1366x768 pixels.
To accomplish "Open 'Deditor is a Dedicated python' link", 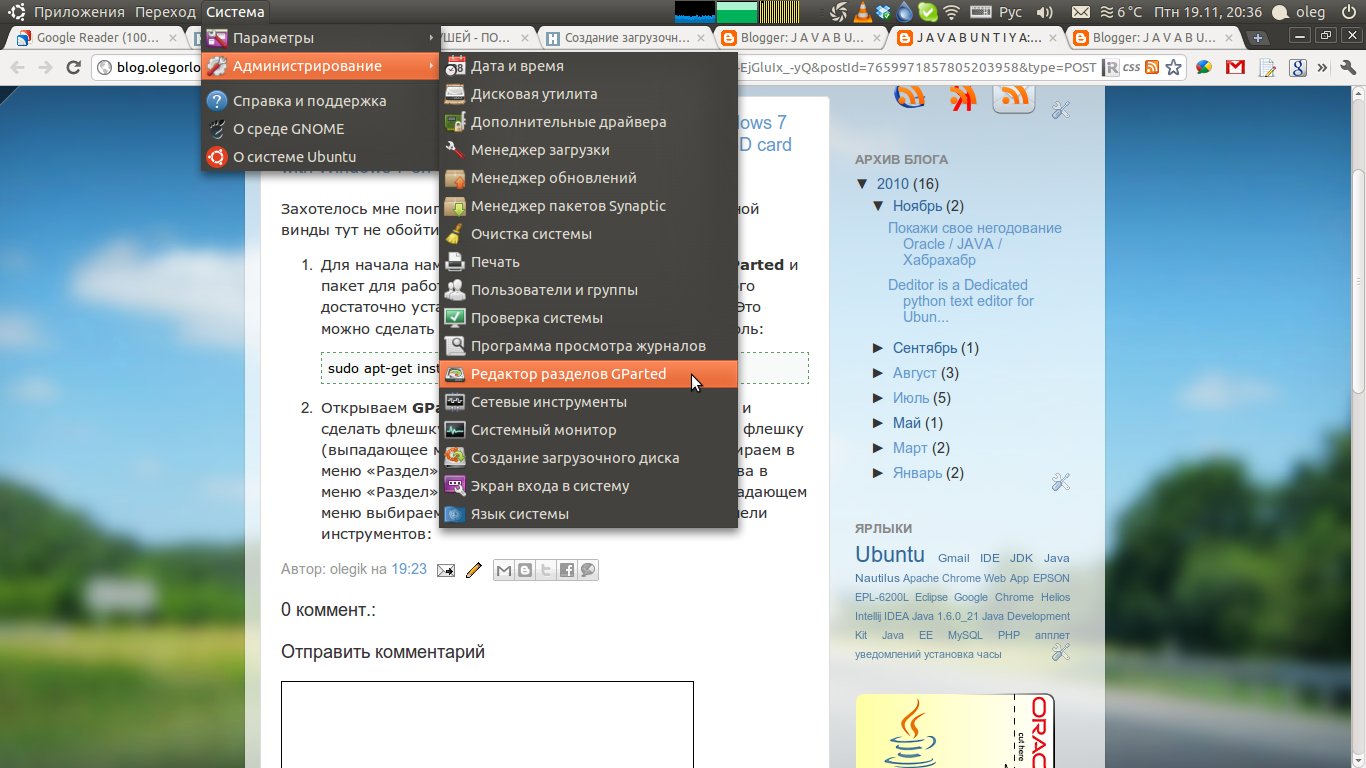I will [961, 301].
